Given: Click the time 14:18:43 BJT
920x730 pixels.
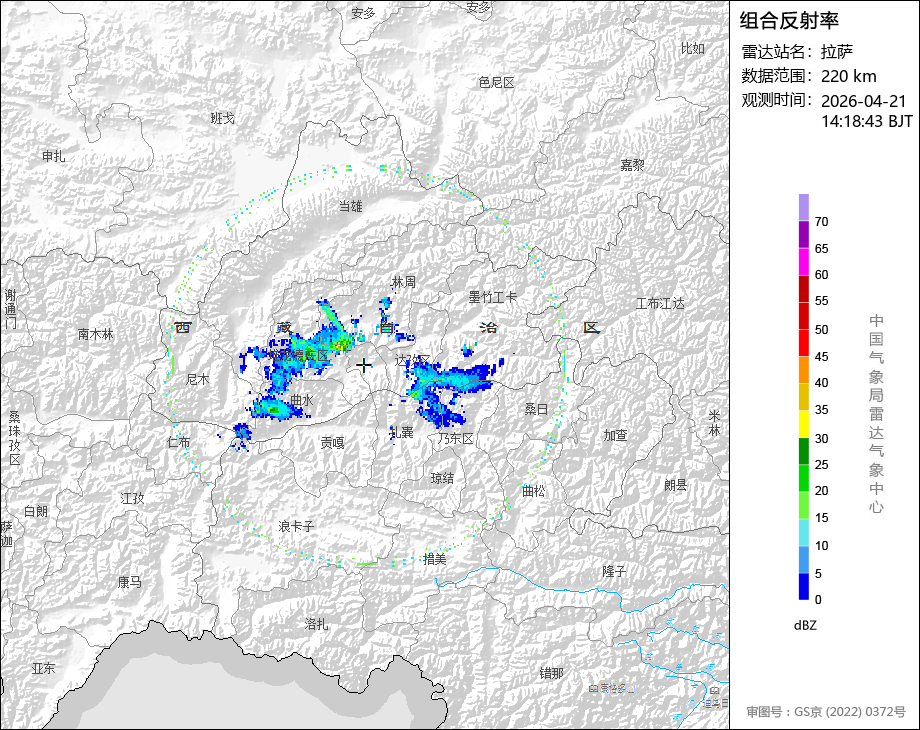Looking at the screenshot, I should coord(867,121).
